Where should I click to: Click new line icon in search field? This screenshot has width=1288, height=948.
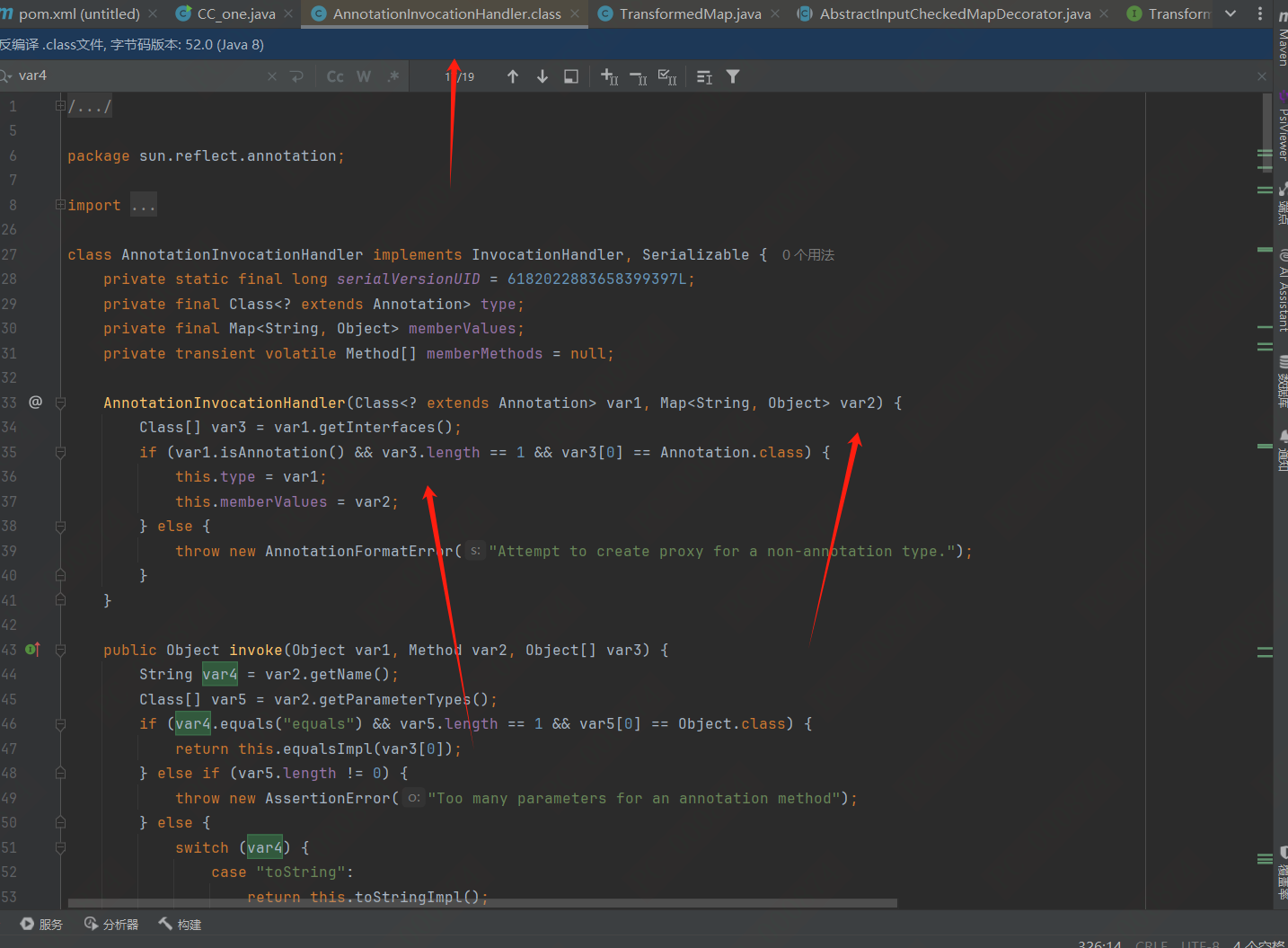coord(297,76)
